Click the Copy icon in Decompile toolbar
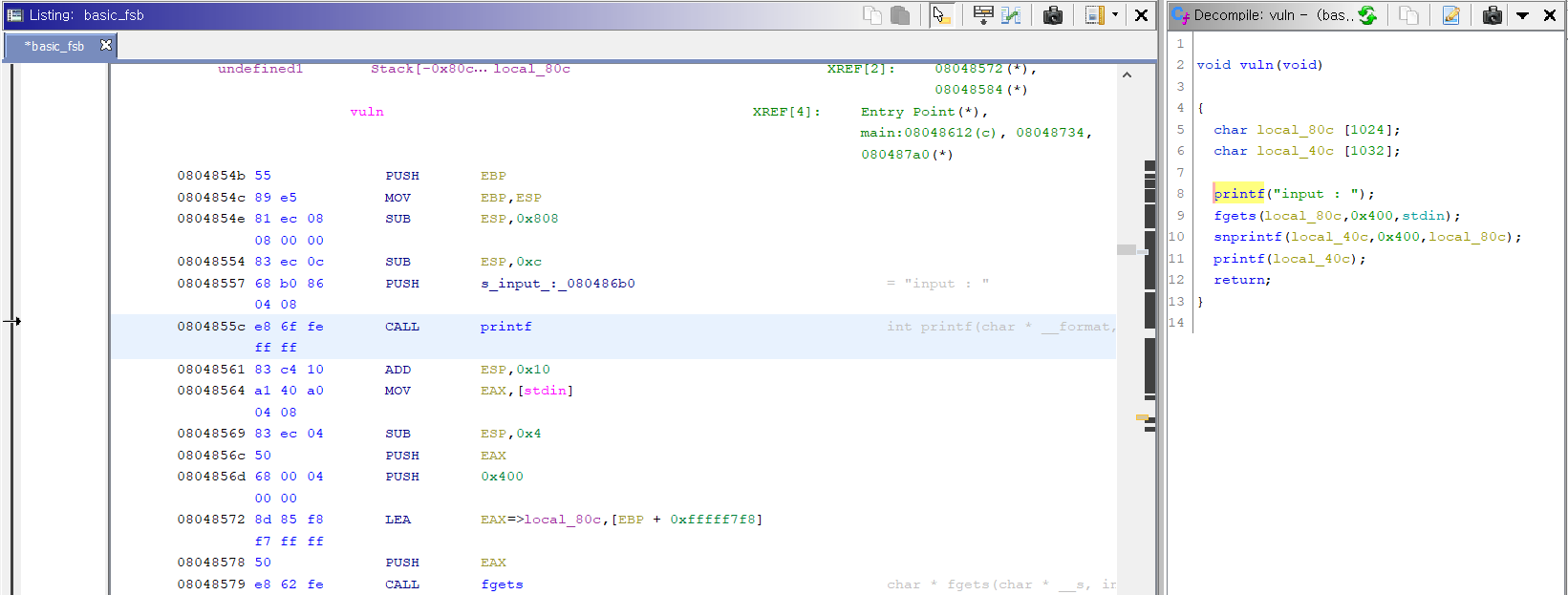 1408,14
